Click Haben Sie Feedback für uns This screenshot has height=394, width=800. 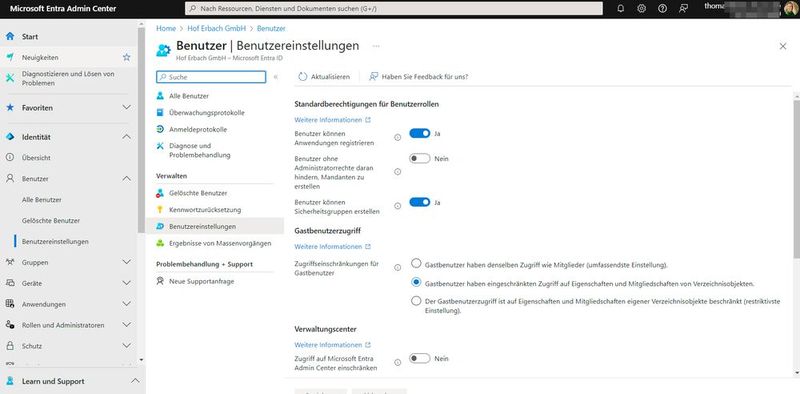tap(418, 77)
